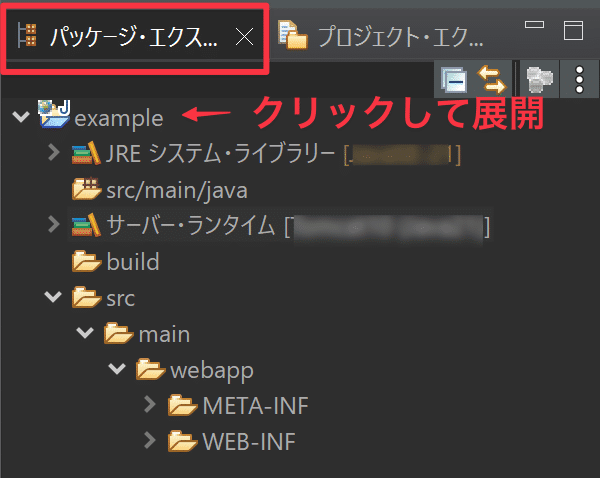Click the JRE システム・ライブラリー library icon
The width and height of the screenshot is (600, 478).
click(x=86, y=154)
